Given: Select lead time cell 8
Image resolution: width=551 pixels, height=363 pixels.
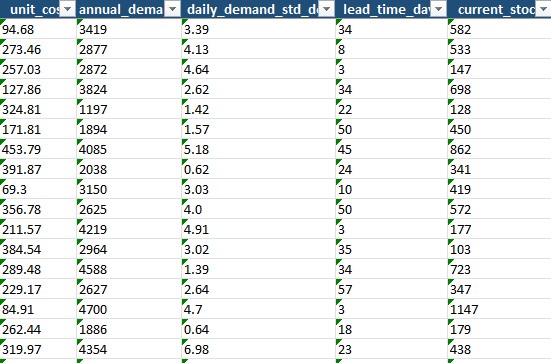Looking at the screenshot, I should [x=391, y=49].
